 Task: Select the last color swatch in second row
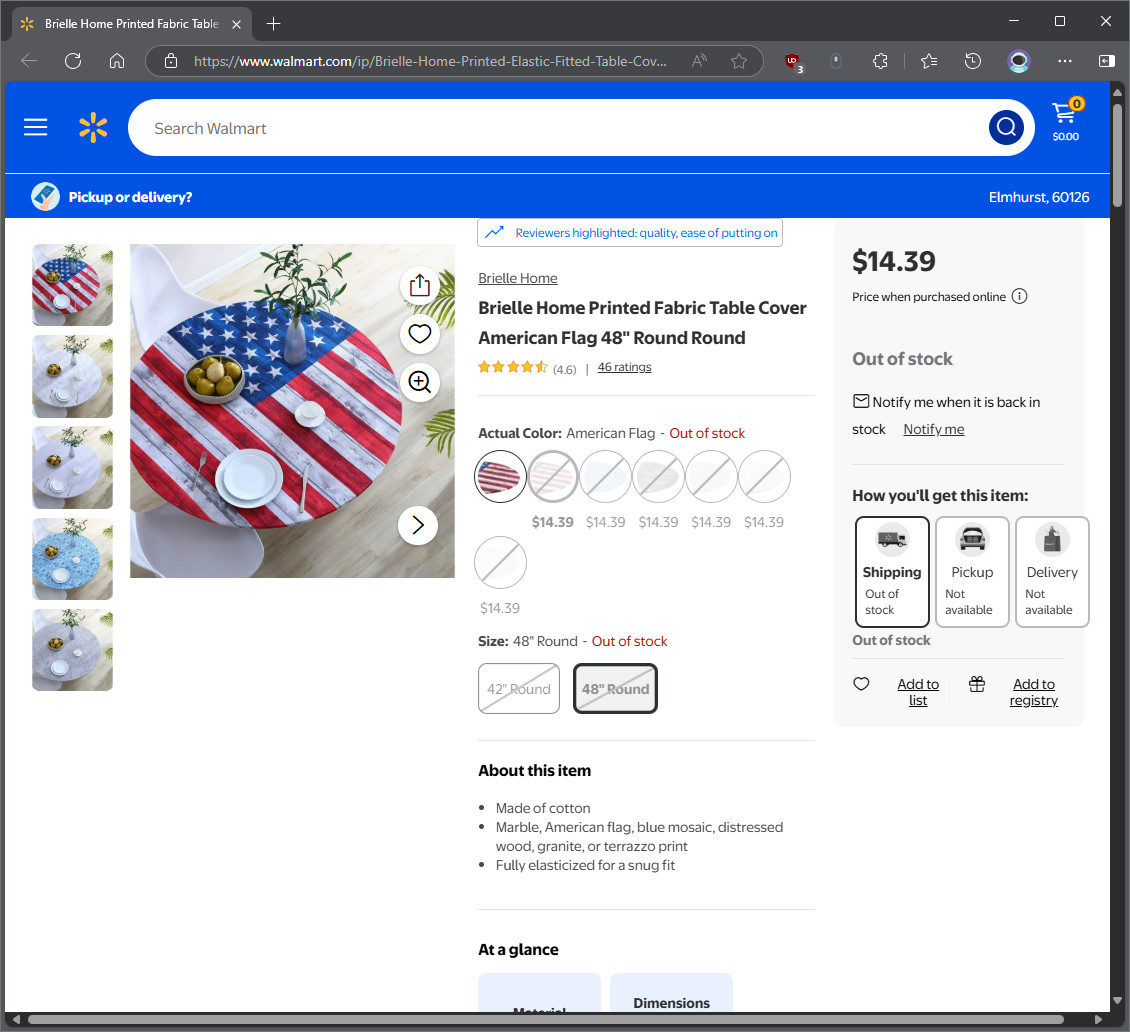tap(500, 562)
